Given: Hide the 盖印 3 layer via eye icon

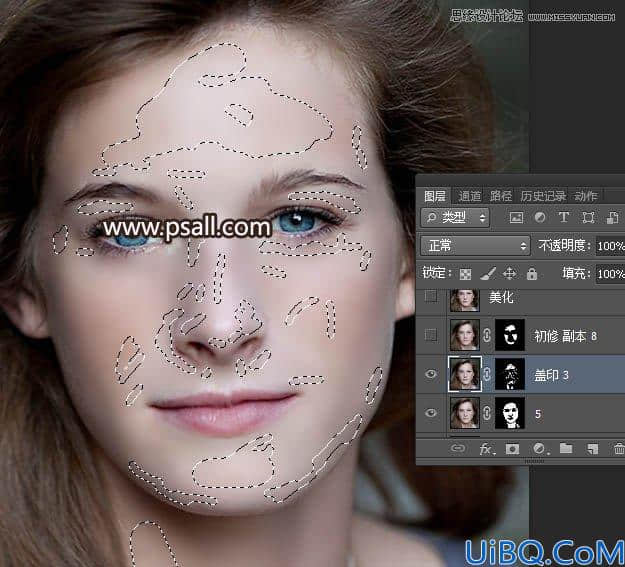Looking at the screenshot, I should click(431, 374).
